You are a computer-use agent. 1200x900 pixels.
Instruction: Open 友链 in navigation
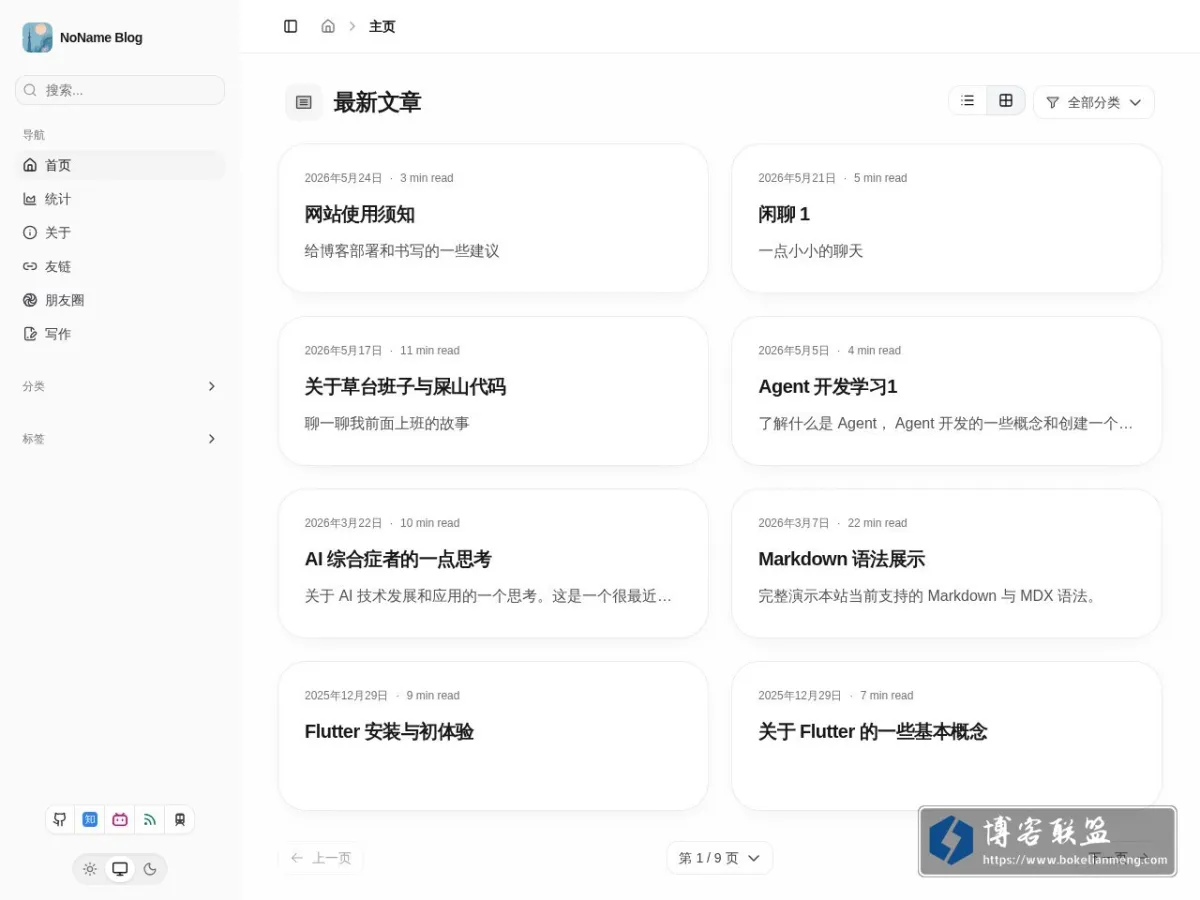[x=120, y=266]
